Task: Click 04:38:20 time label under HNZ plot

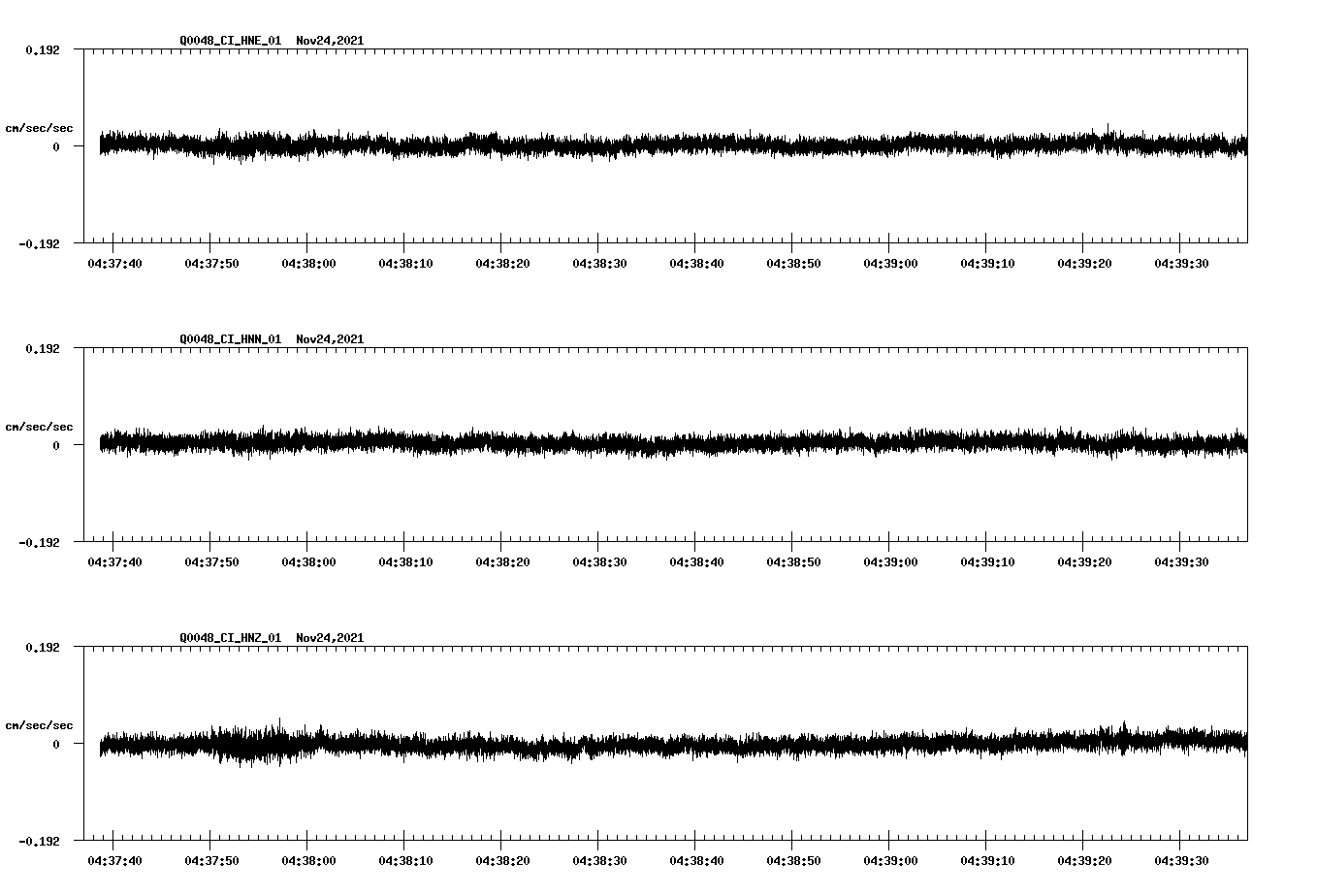Action: coord(502,860)
